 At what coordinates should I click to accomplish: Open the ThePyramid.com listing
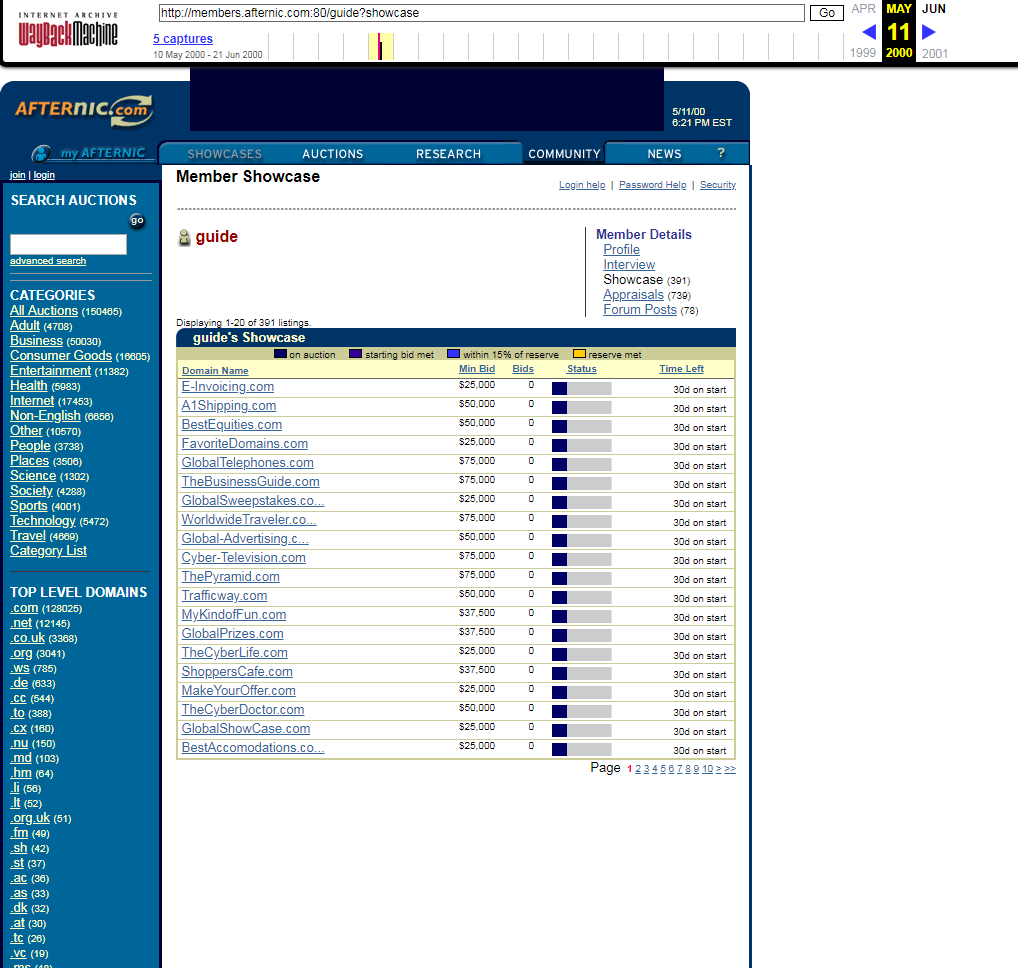[x=230, y=577]
